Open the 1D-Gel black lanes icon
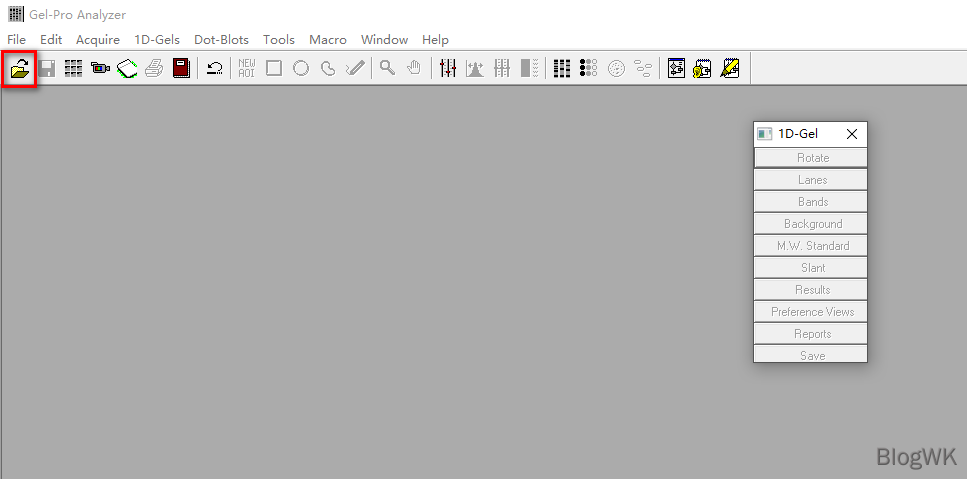Viewport: 967px width, 479px height. tap(561, 68)
